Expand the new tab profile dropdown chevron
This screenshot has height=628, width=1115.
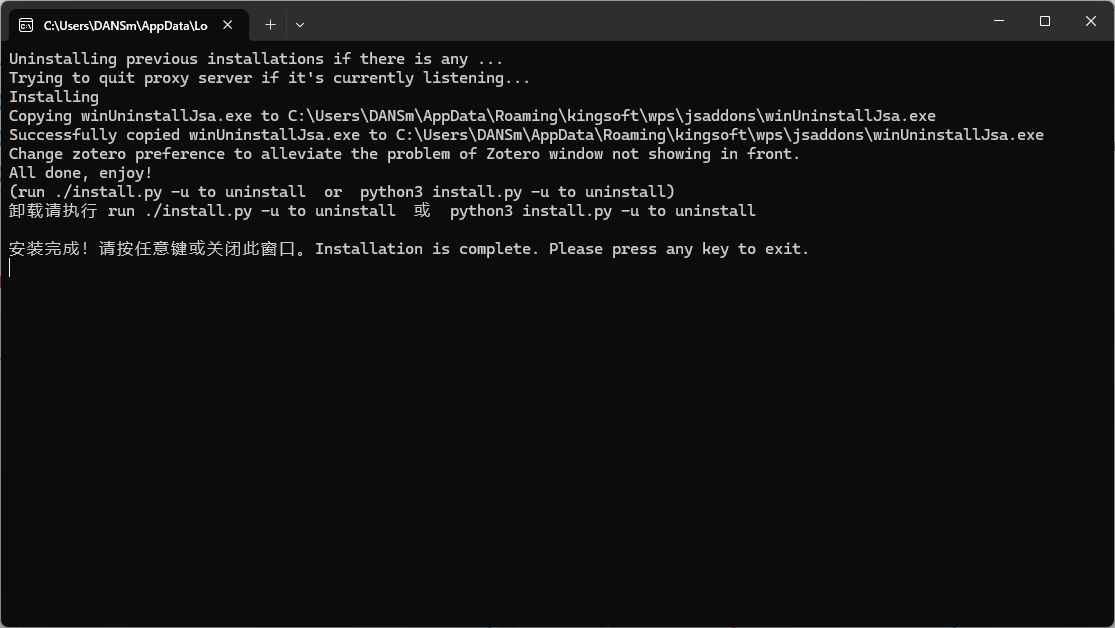point(300,25)
